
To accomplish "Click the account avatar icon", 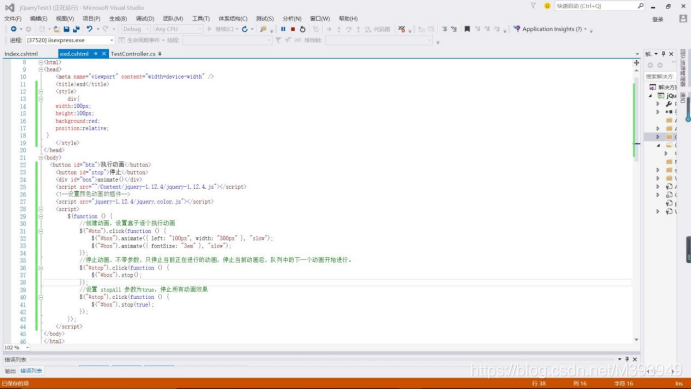I will 683,19.
